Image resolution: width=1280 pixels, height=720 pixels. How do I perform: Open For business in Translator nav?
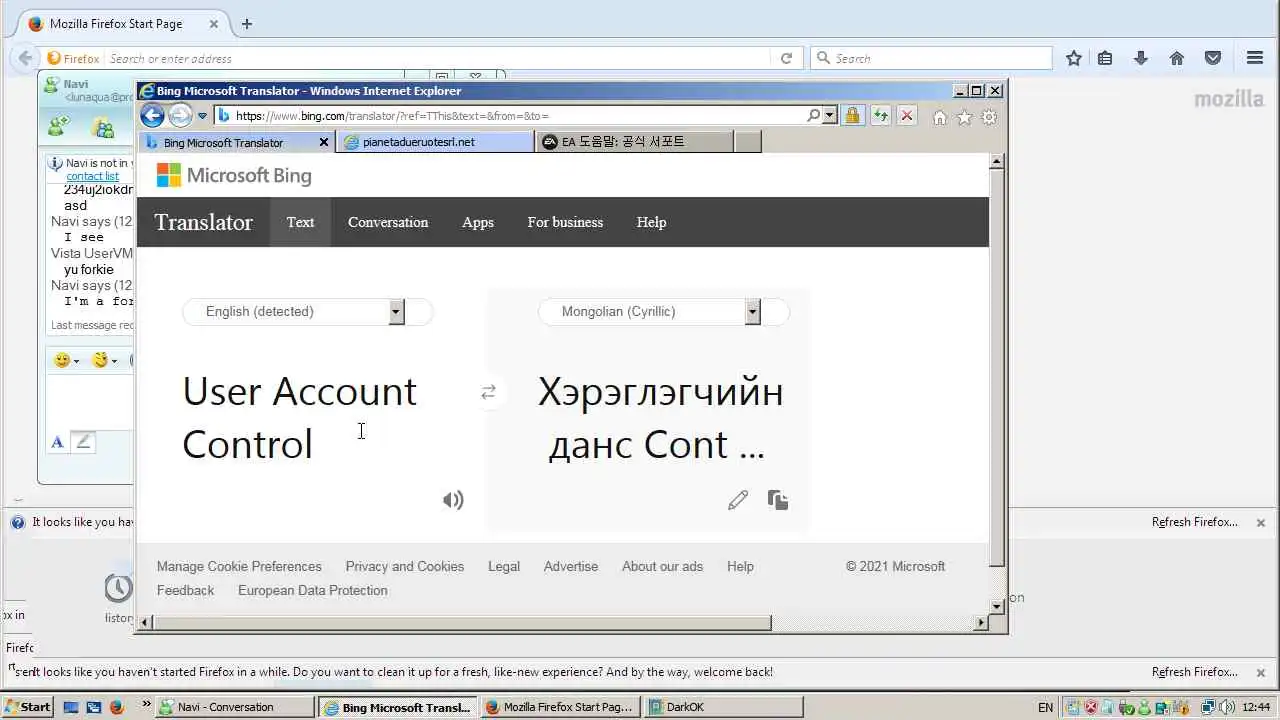(x=565, y=222)
